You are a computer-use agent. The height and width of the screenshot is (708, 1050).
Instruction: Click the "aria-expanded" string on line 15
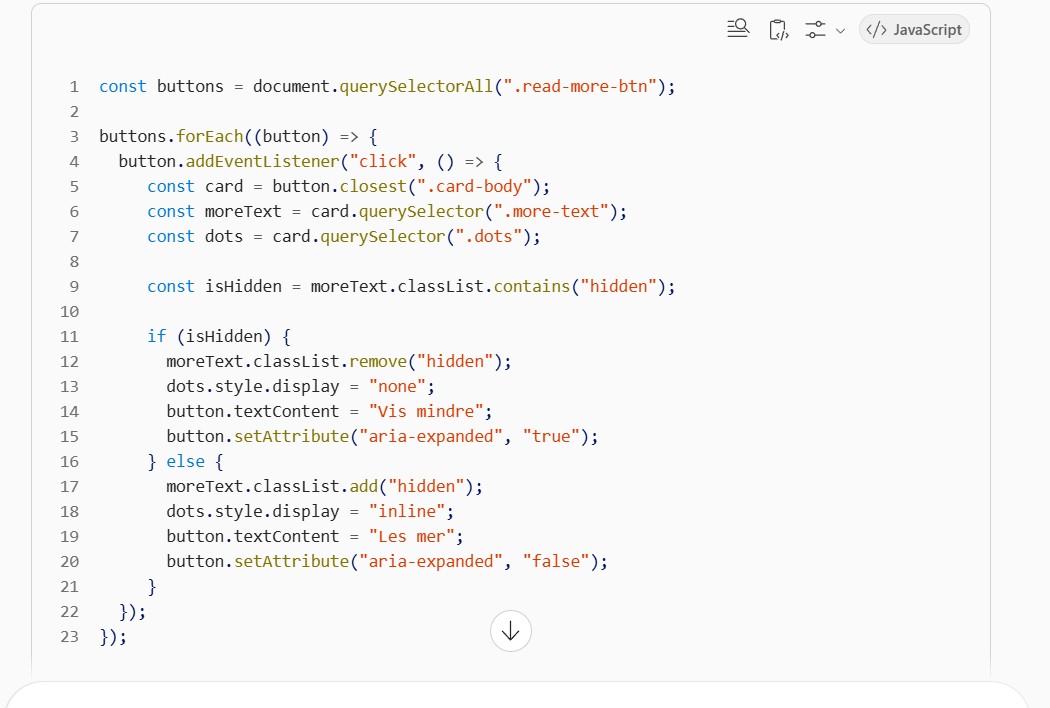click(431, 437)
